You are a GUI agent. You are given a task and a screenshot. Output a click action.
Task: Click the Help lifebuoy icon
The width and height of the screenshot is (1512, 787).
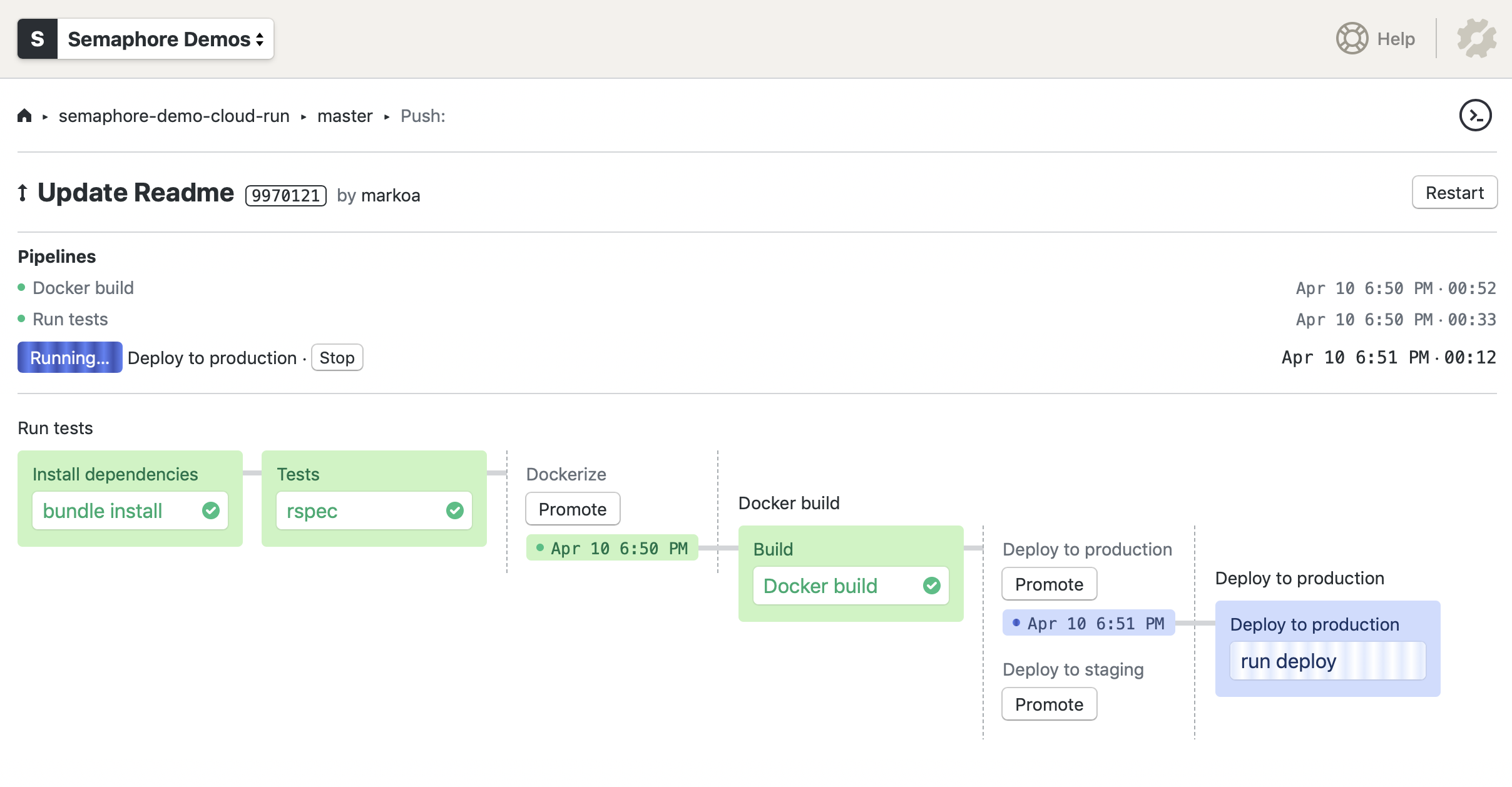coord(1352,39)
